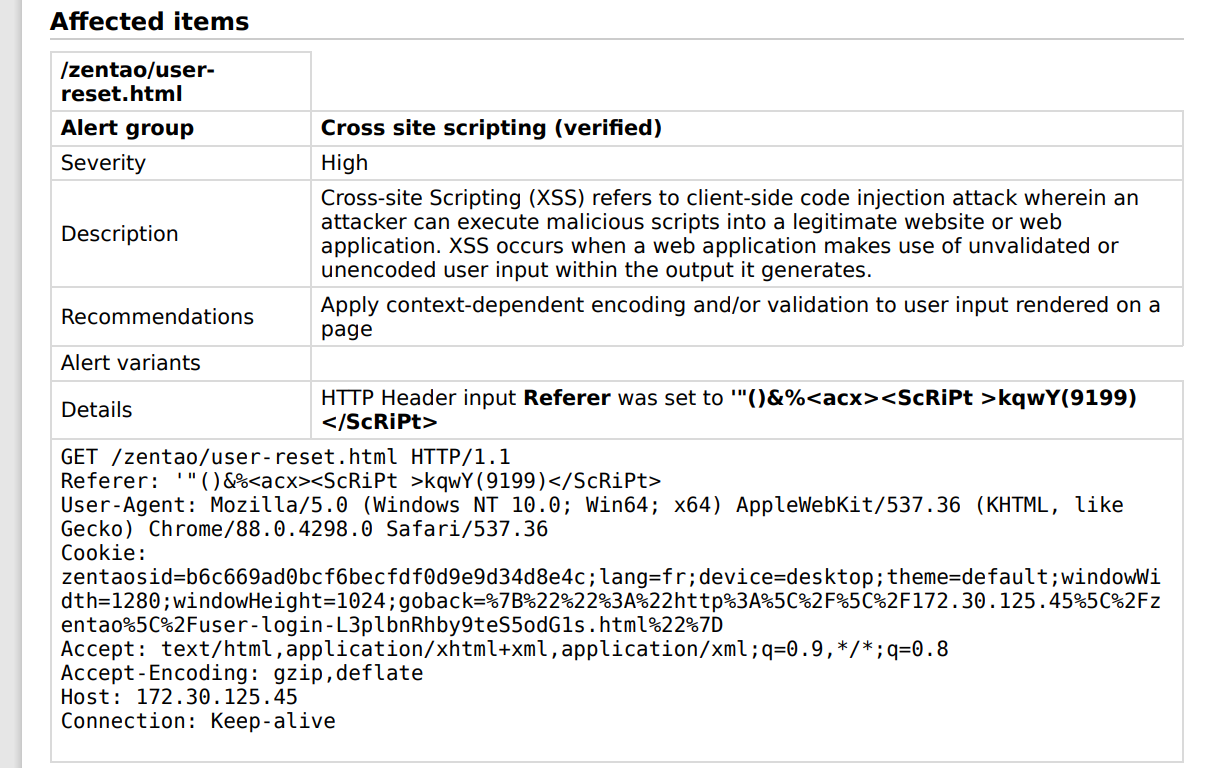Screen dimensions: 1209x768
Task: Click the "Cookie:" header label
Action: point(104,553)
